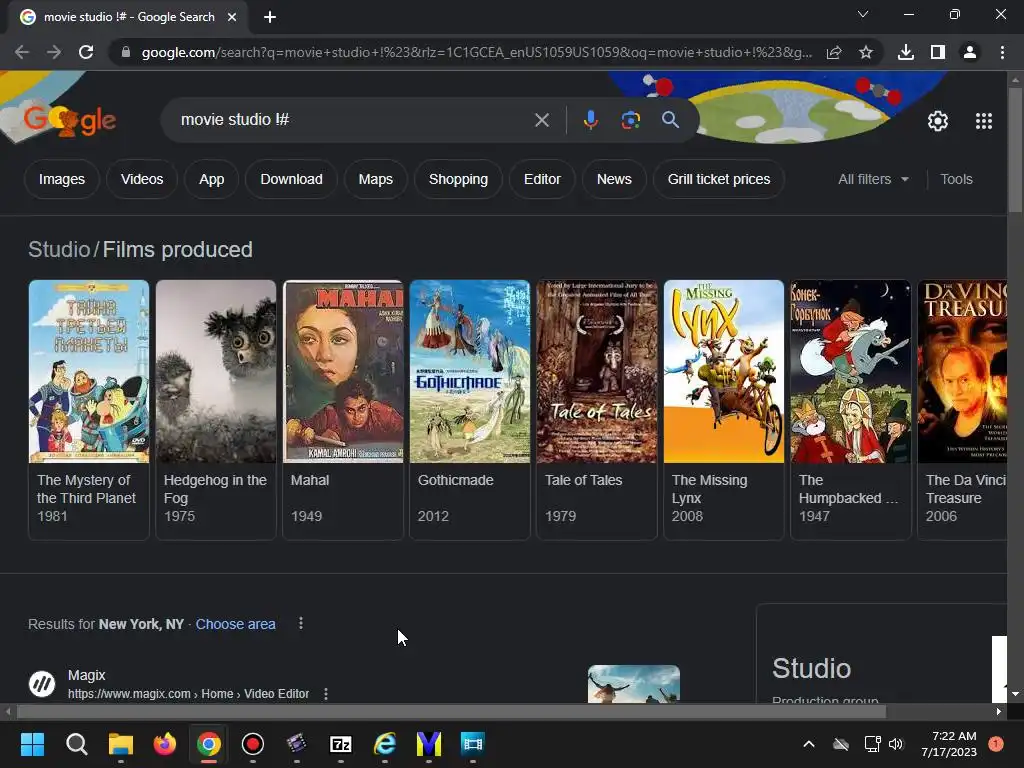Open File Explorer from the taskbar

pyautogui.click(x=120, y=744)
